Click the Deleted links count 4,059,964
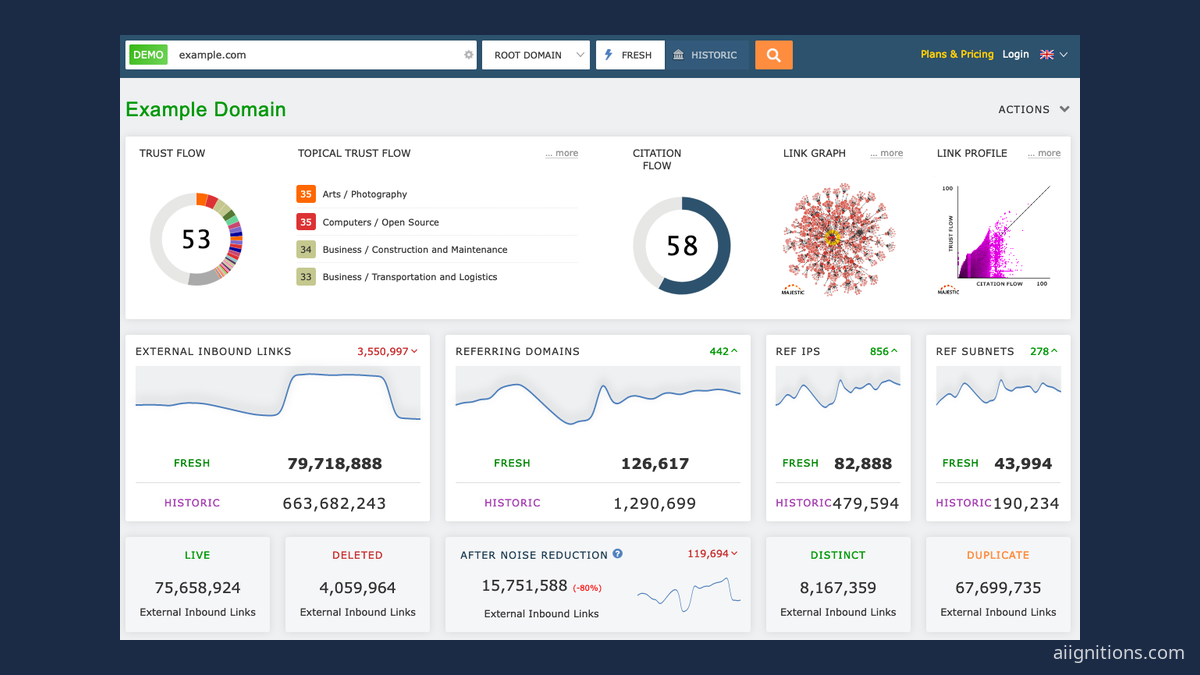The width and height of the screenshot is (1200, 675). point(358,588)
